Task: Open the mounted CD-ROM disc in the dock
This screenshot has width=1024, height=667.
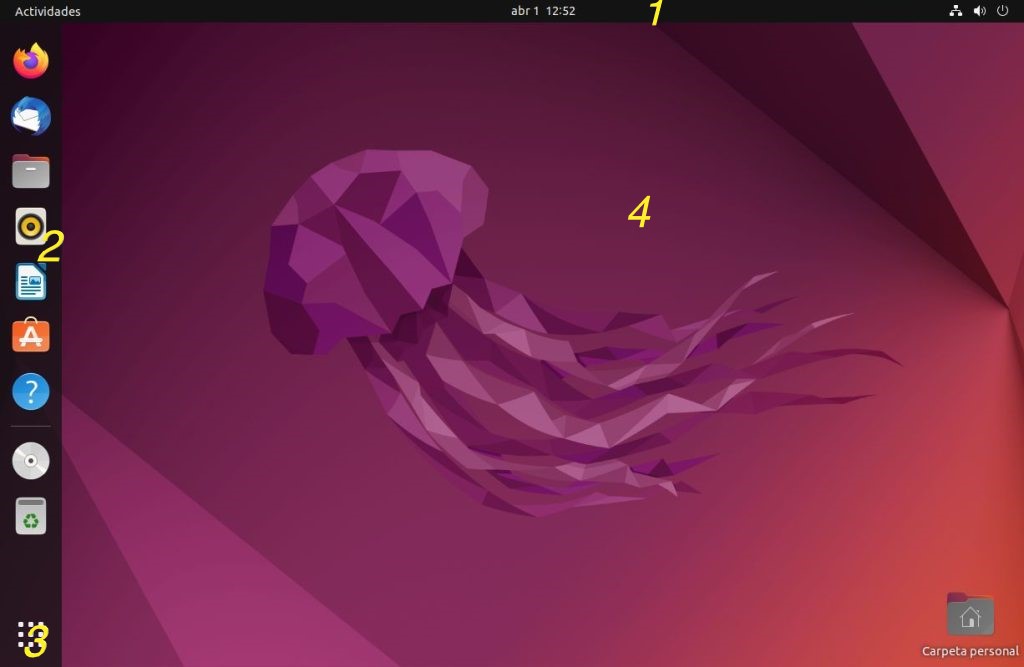Action: (30, 460)
